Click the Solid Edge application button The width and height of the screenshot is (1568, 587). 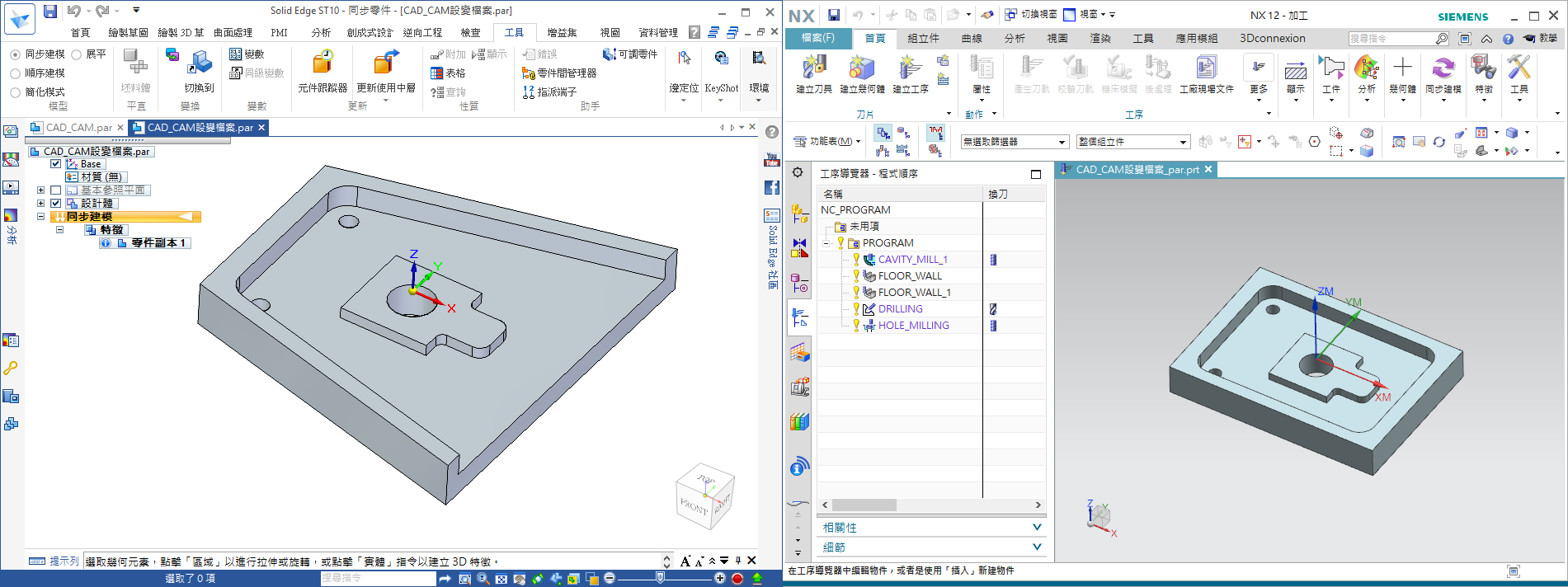[20, 19]
